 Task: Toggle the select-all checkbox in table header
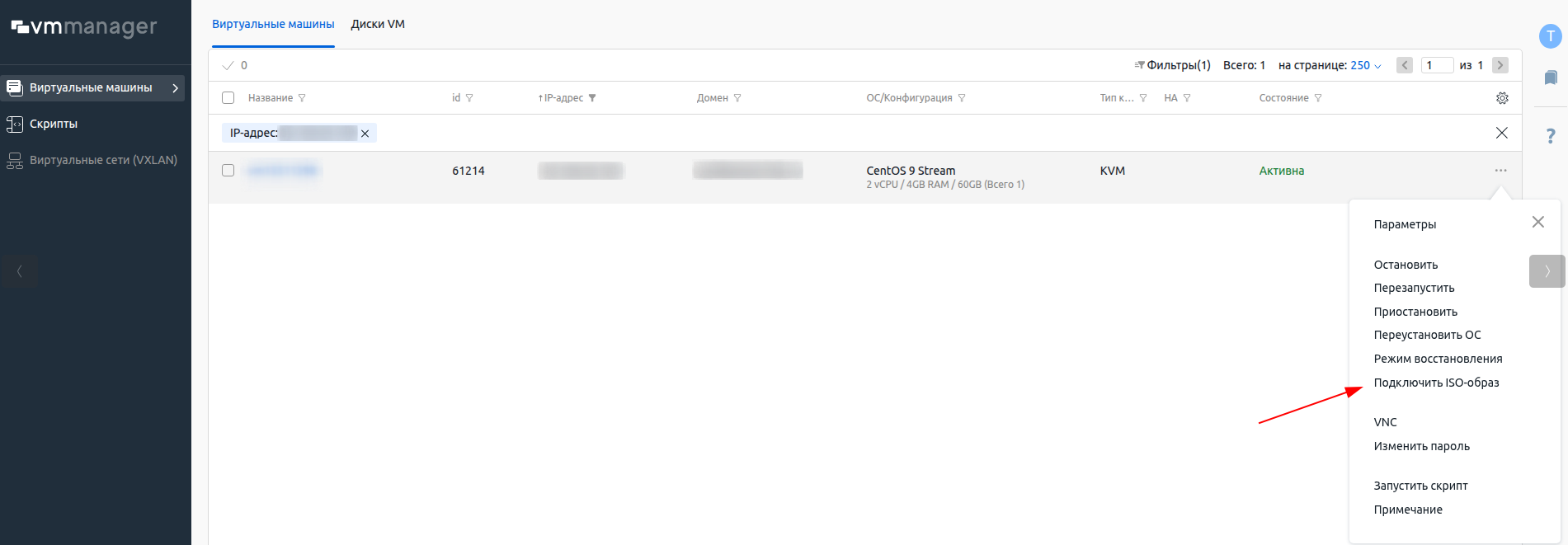tap(228, 98)
